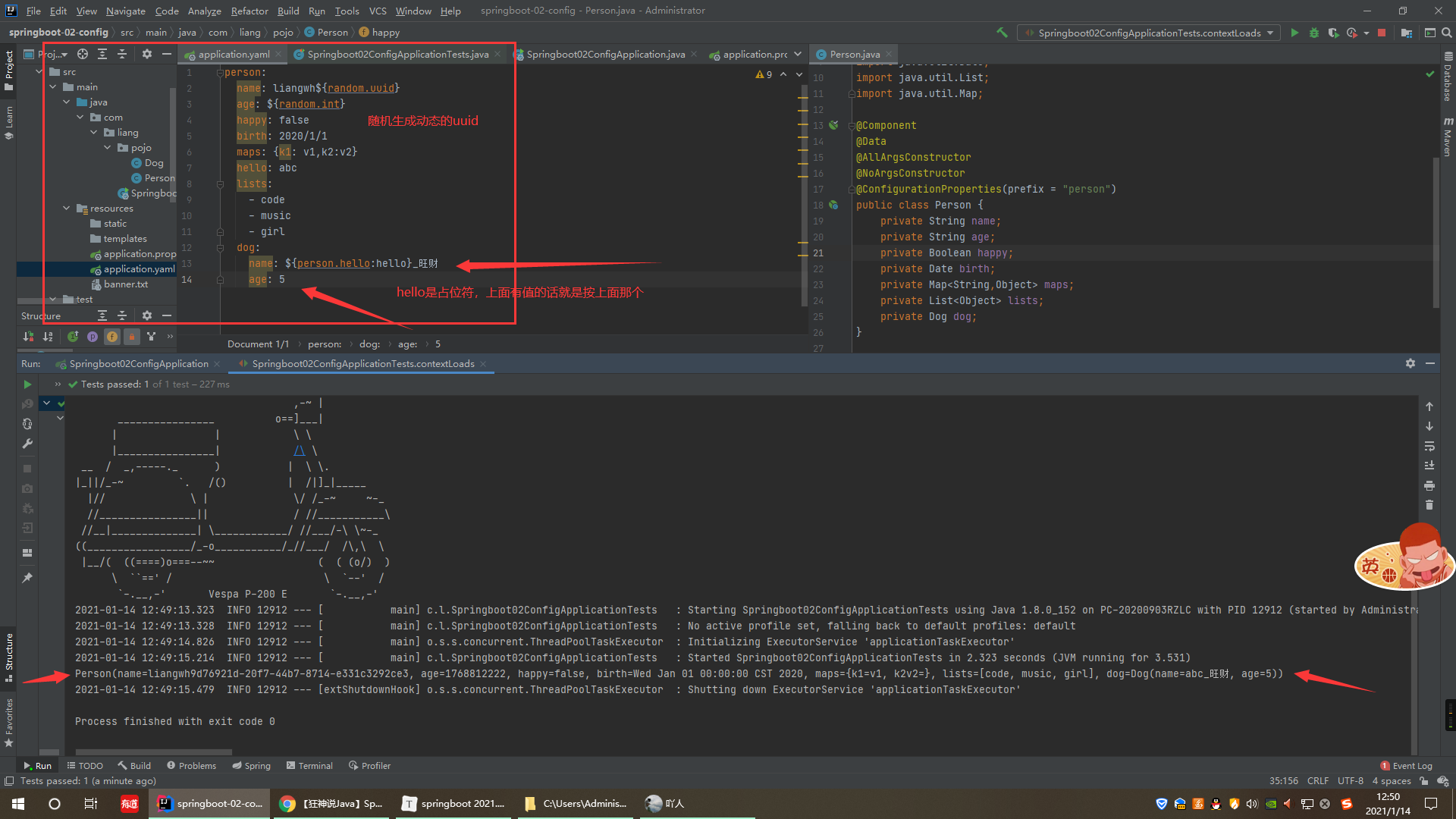Toggle the happy checkbox in YAML config

click(296, 120)
